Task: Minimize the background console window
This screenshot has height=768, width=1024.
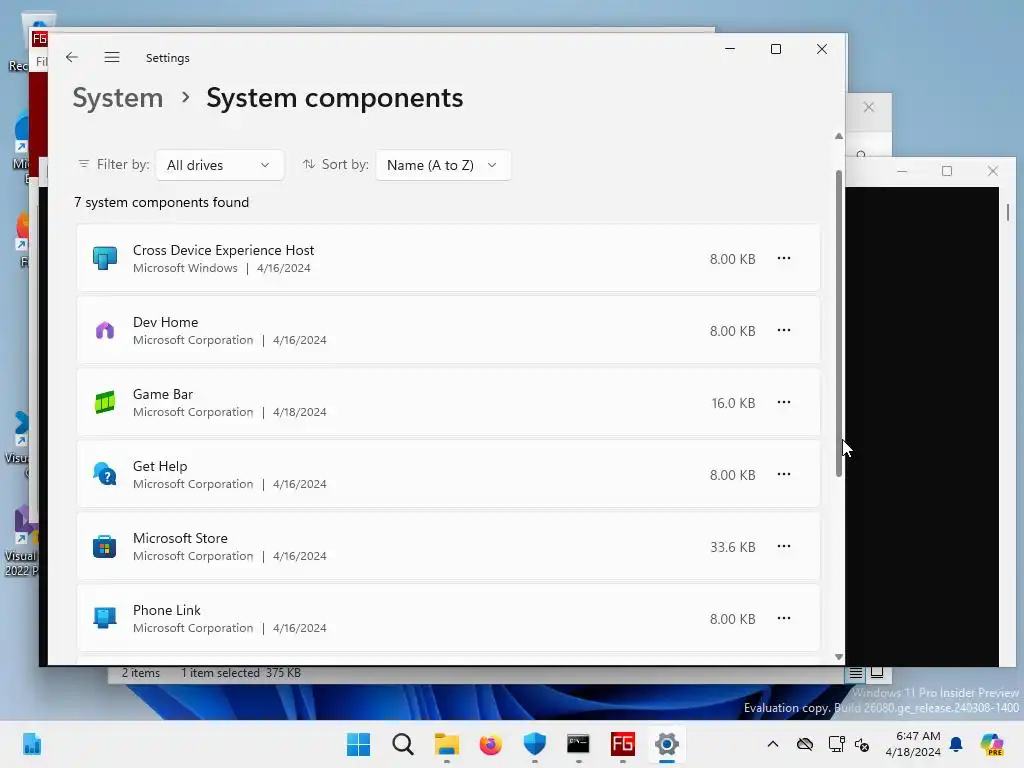Action: pos(902,171)
